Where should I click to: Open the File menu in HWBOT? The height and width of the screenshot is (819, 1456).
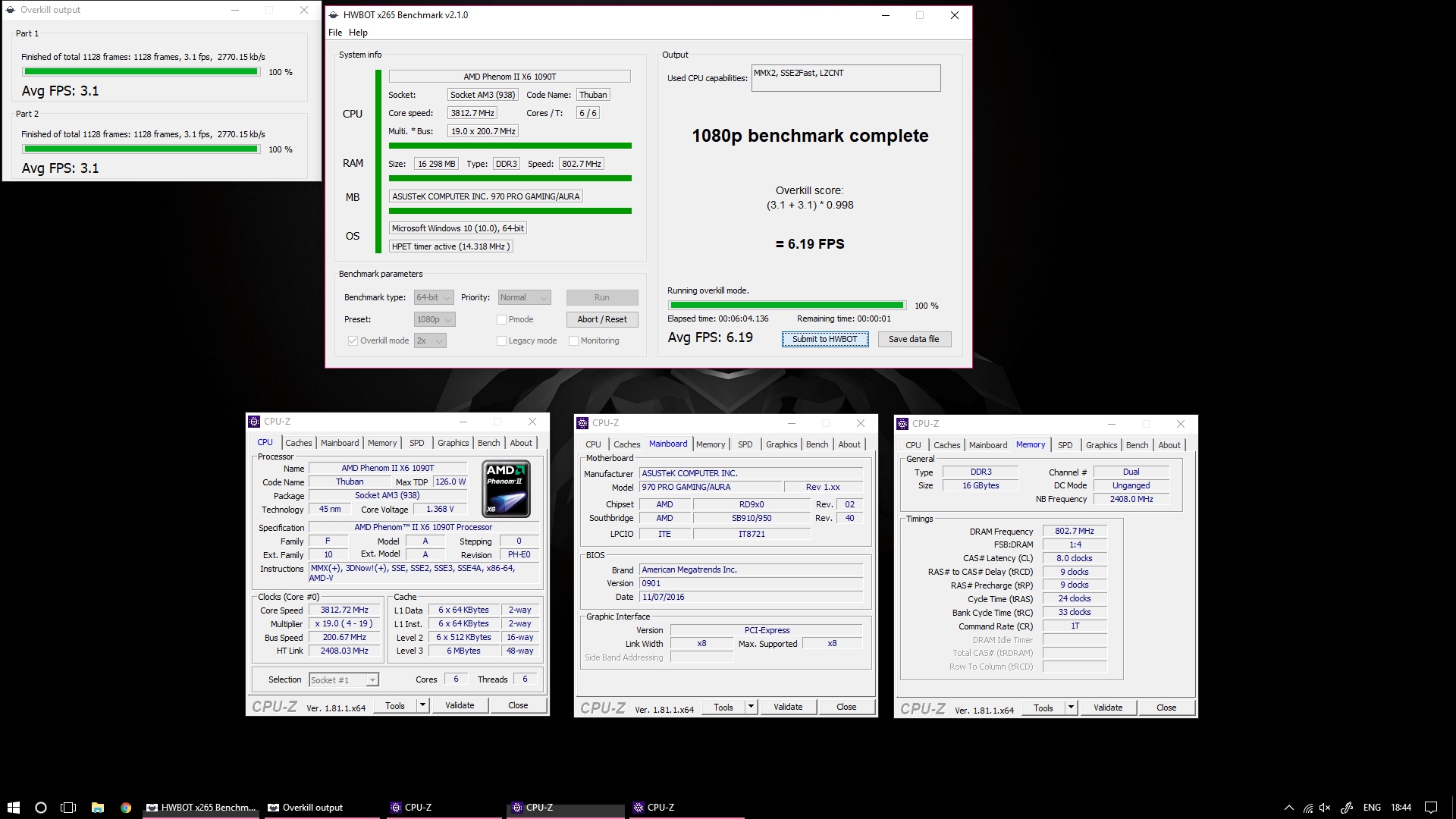coord(335,33)
